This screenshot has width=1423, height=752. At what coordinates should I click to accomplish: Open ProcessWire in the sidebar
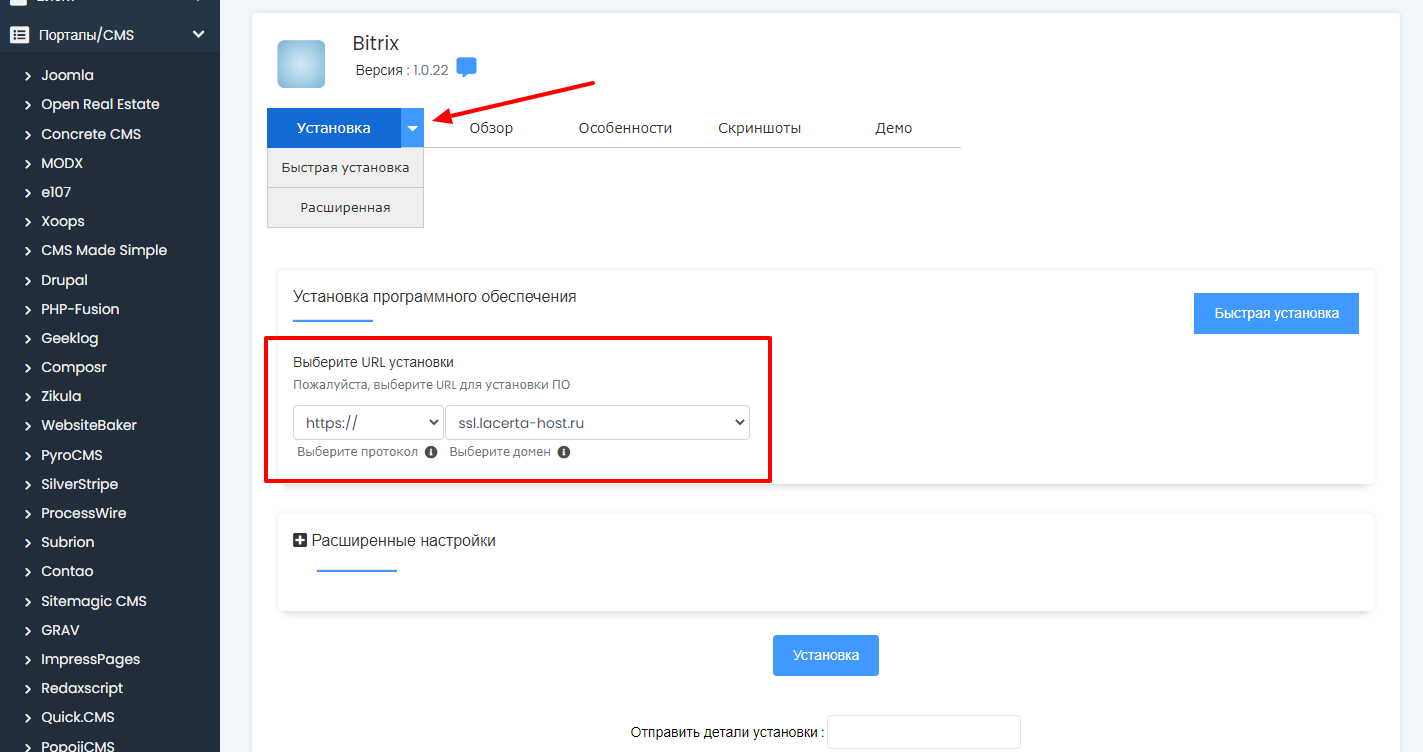tap(84, 513)
